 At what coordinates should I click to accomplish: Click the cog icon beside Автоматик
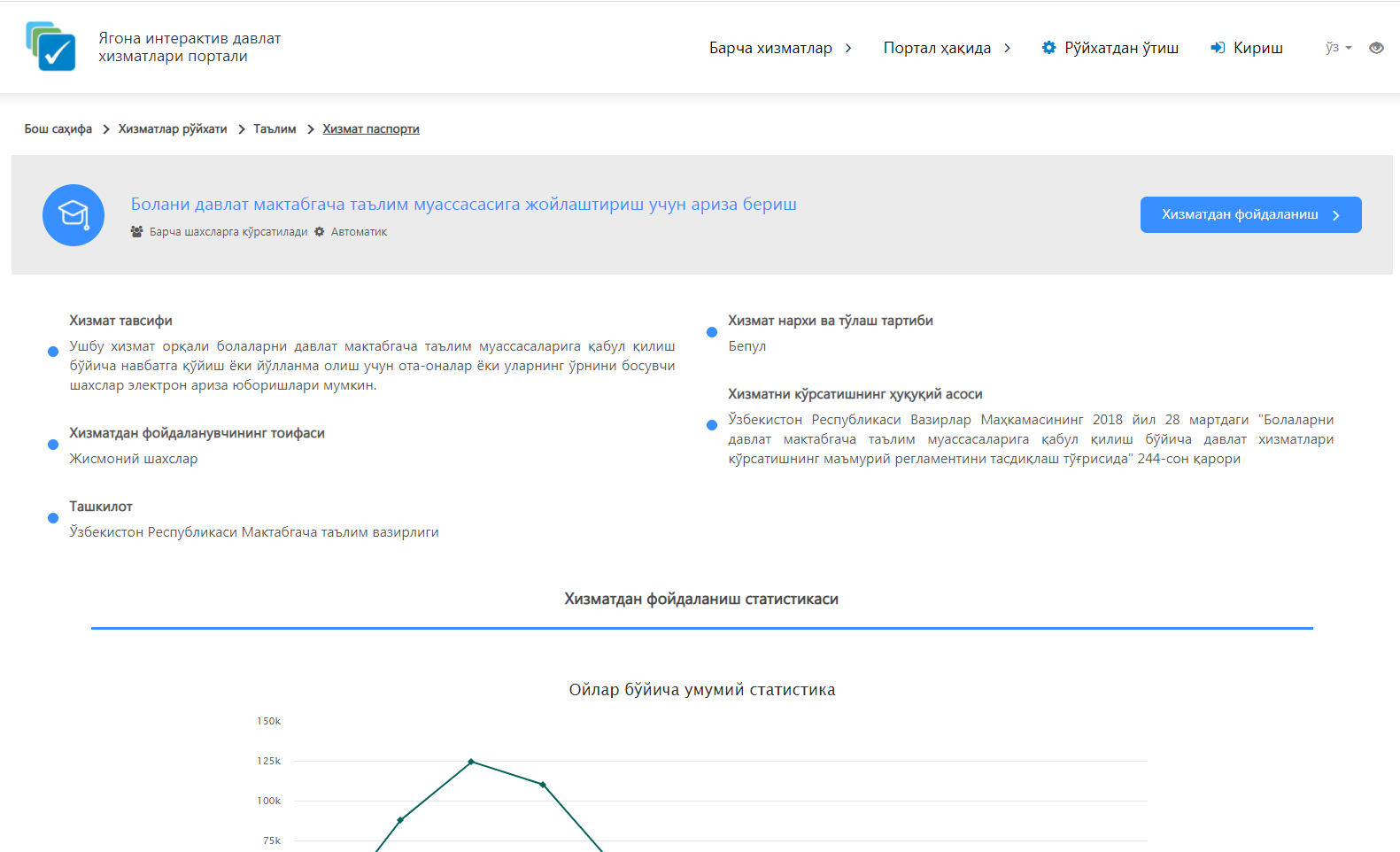pyautogui.click(x=320, y=232)
